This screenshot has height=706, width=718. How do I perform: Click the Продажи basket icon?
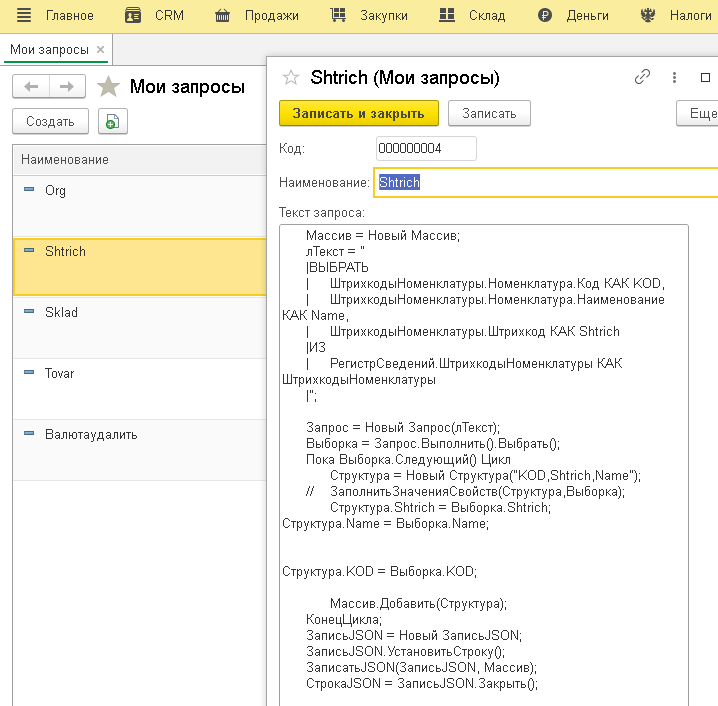click(x=223, y=16)
